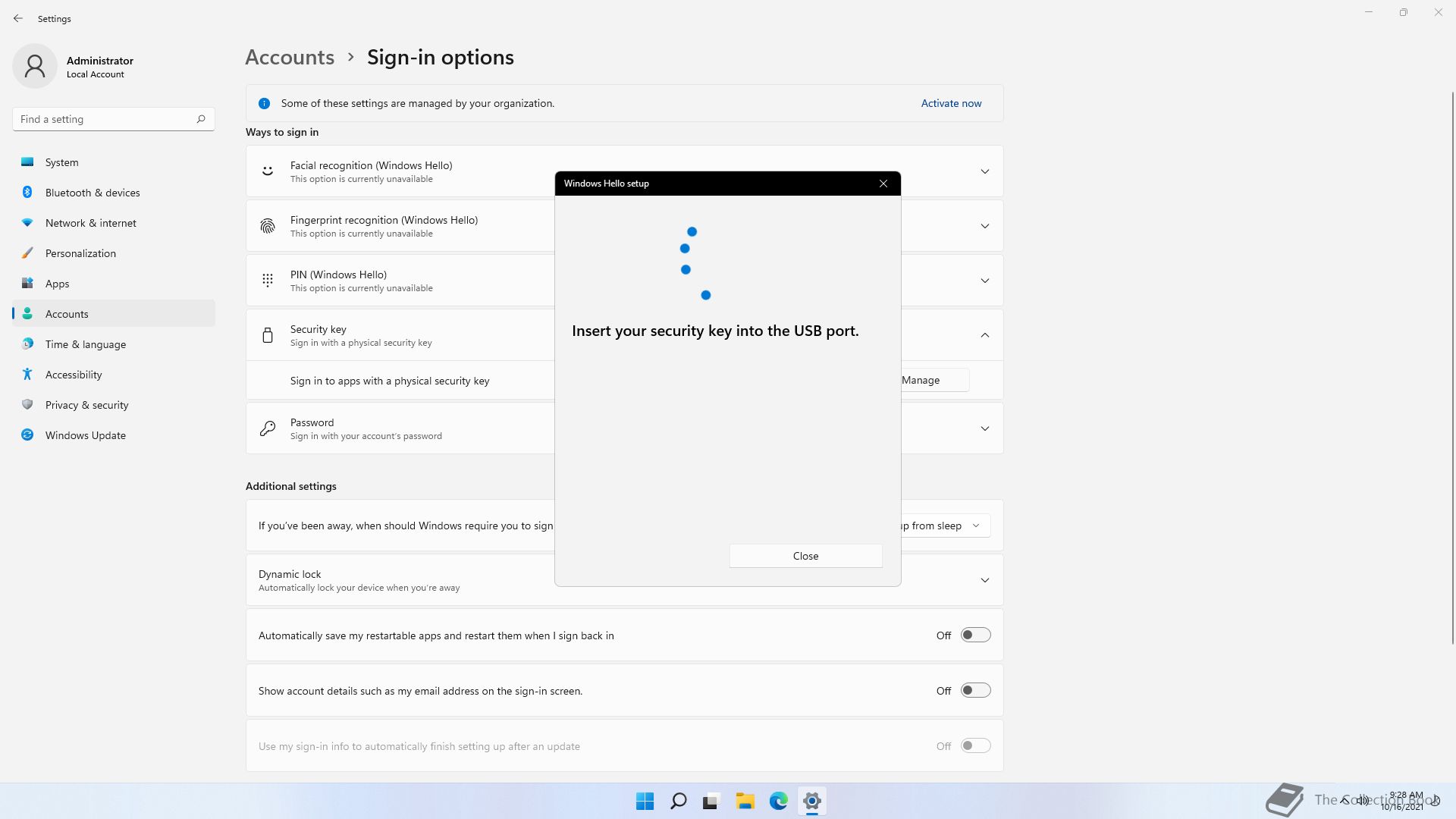This screenshot has width=1456, height=819.
Task: Click the blue info icon in organization banner
Action: click(264, 103)
